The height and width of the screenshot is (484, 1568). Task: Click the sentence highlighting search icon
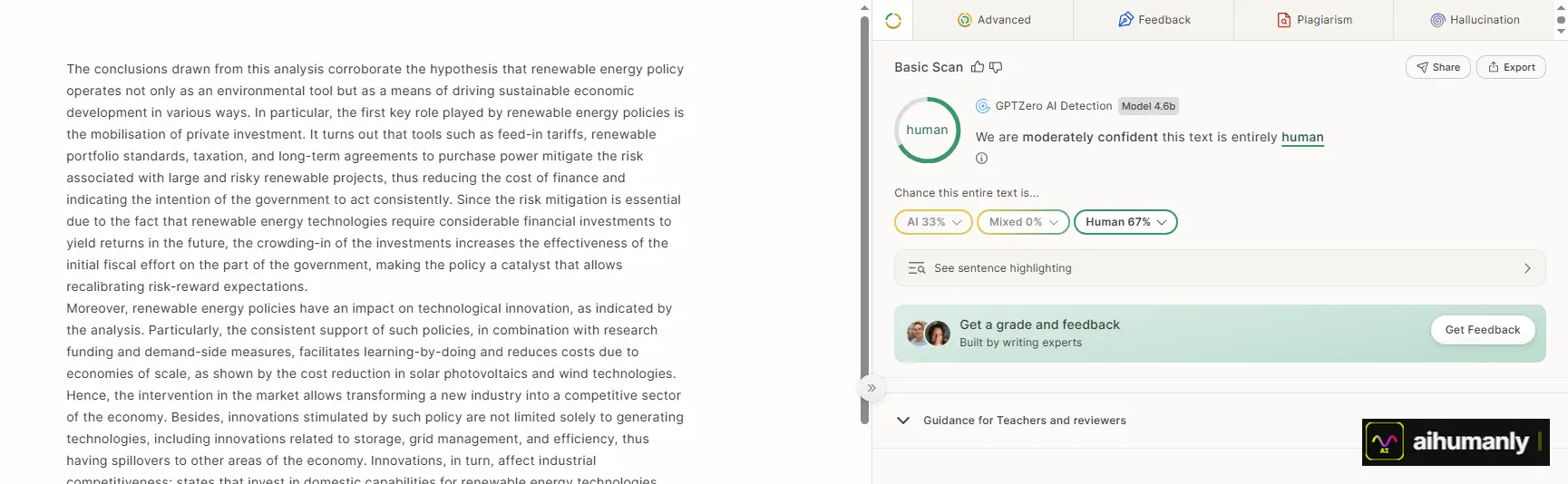click(x=917, y=268)
